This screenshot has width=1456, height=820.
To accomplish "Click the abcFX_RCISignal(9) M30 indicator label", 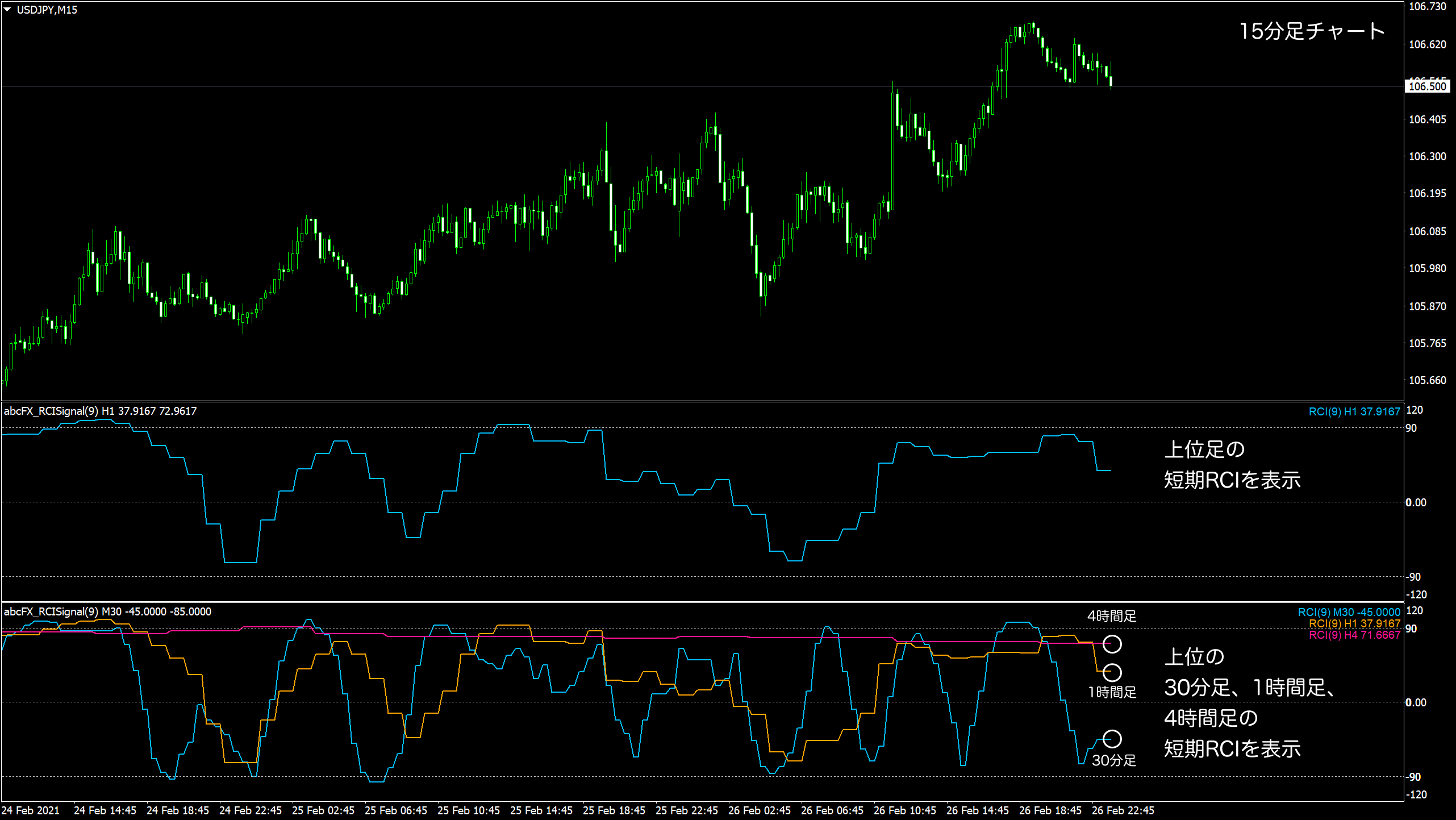I will 108,611.
